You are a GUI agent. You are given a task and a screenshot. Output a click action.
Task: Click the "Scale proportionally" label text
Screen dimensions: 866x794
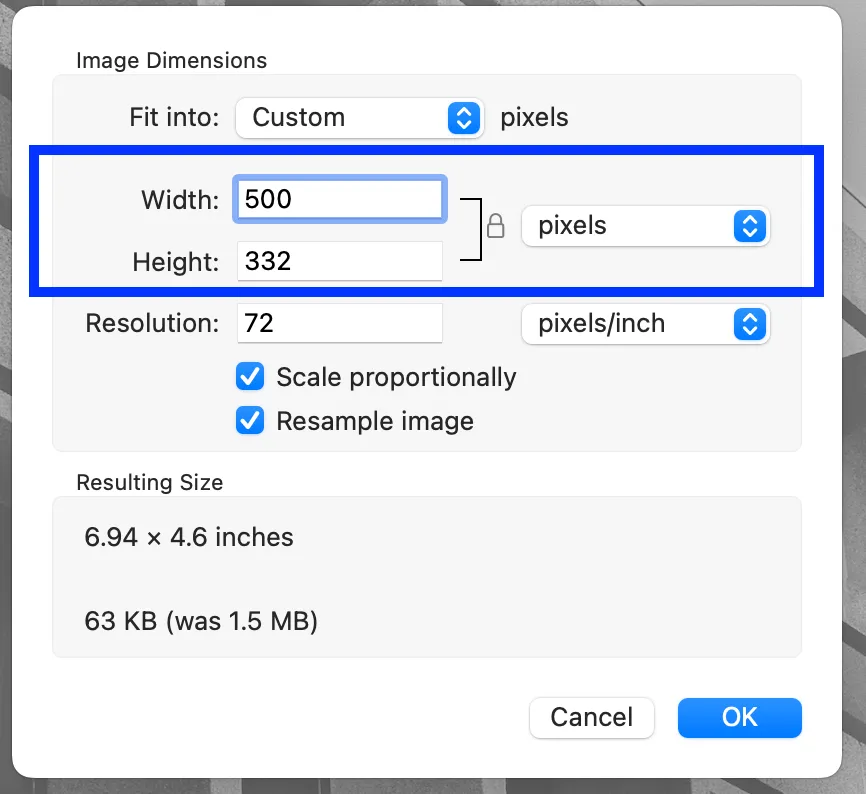point(396,377)
